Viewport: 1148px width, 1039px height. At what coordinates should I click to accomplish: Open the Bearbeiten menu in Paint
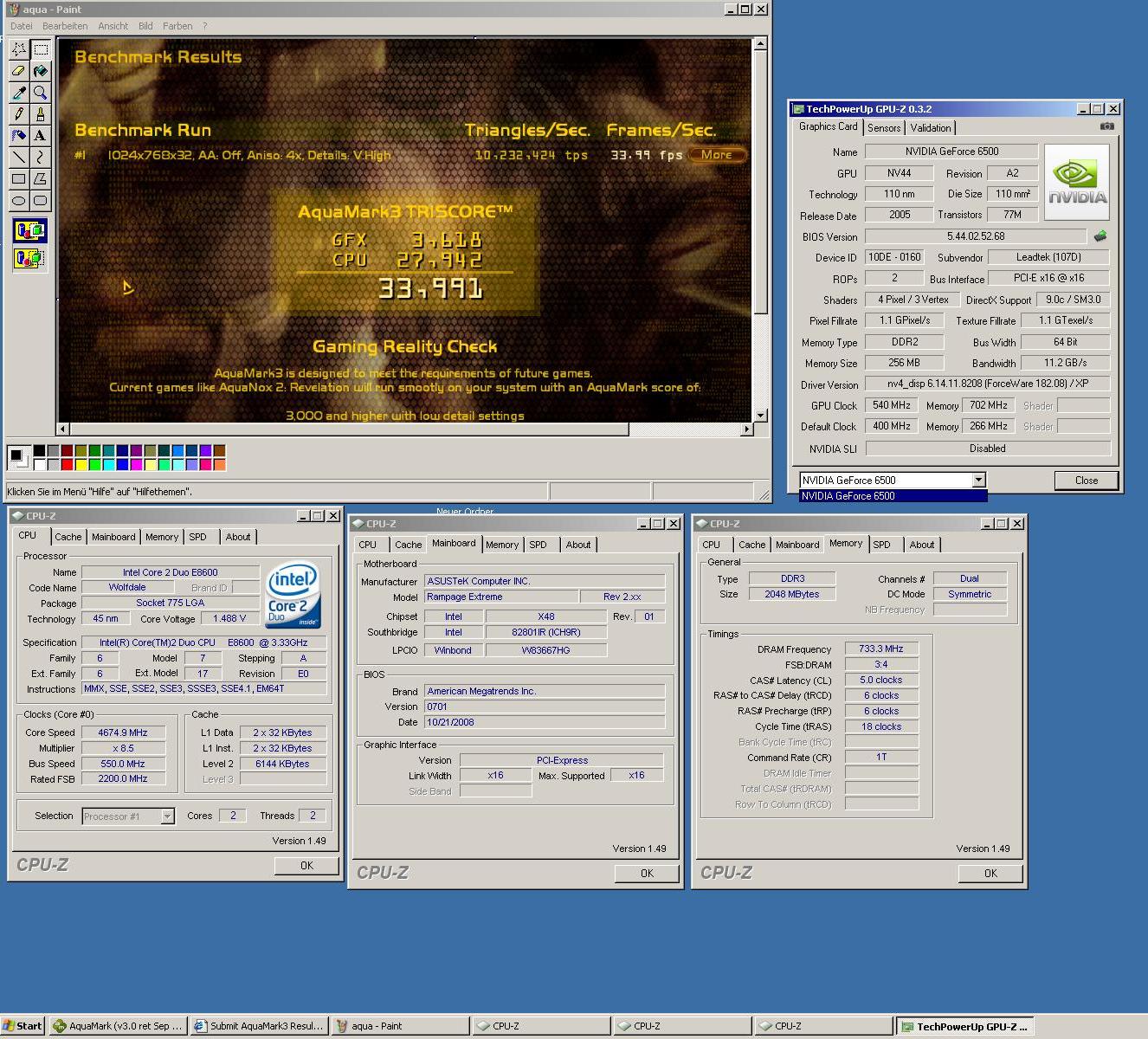65,26
